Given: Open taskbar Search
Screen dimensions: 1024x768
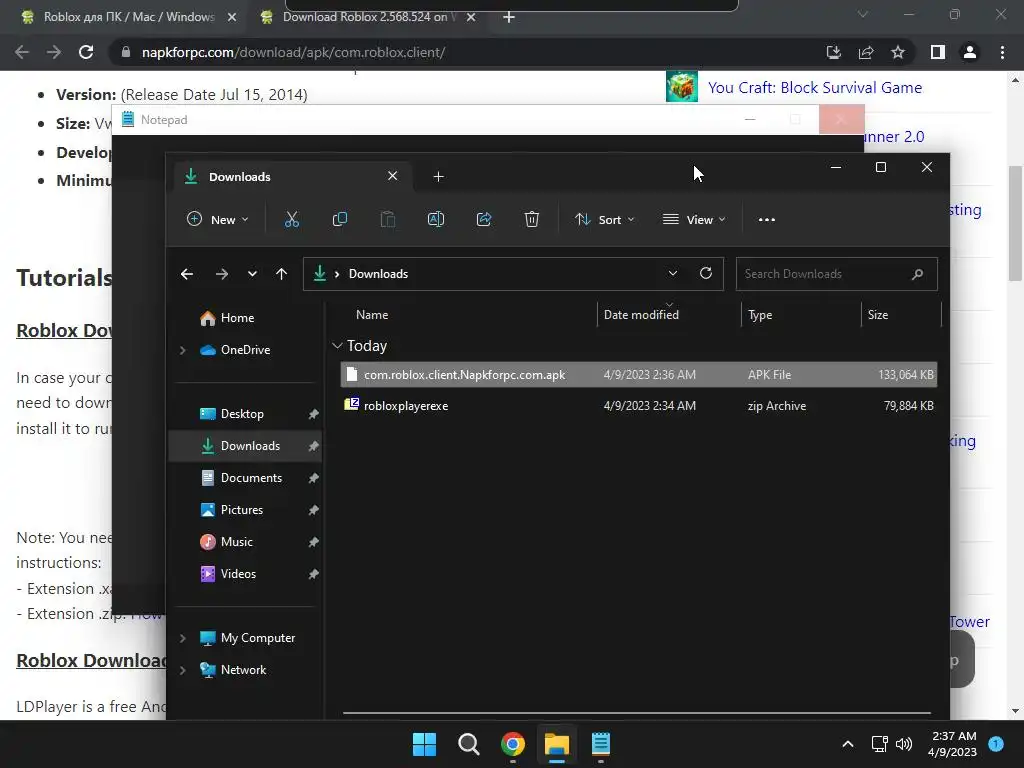Looking at the screenshot, I should pyautogui.click(x=468, y=744).
